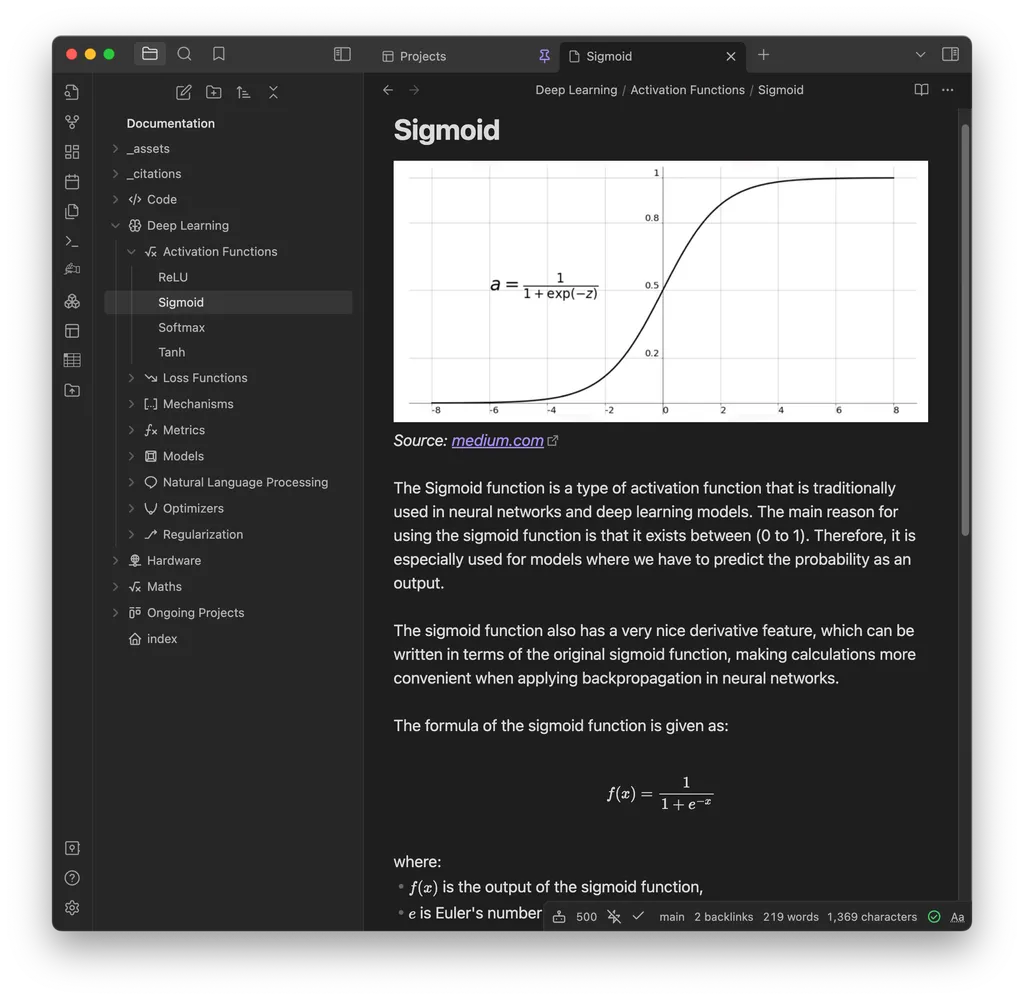Toggle the right sidebar panel
Image resolution: width=1024 pixels, height=1000 pixels.
point(949,55)
